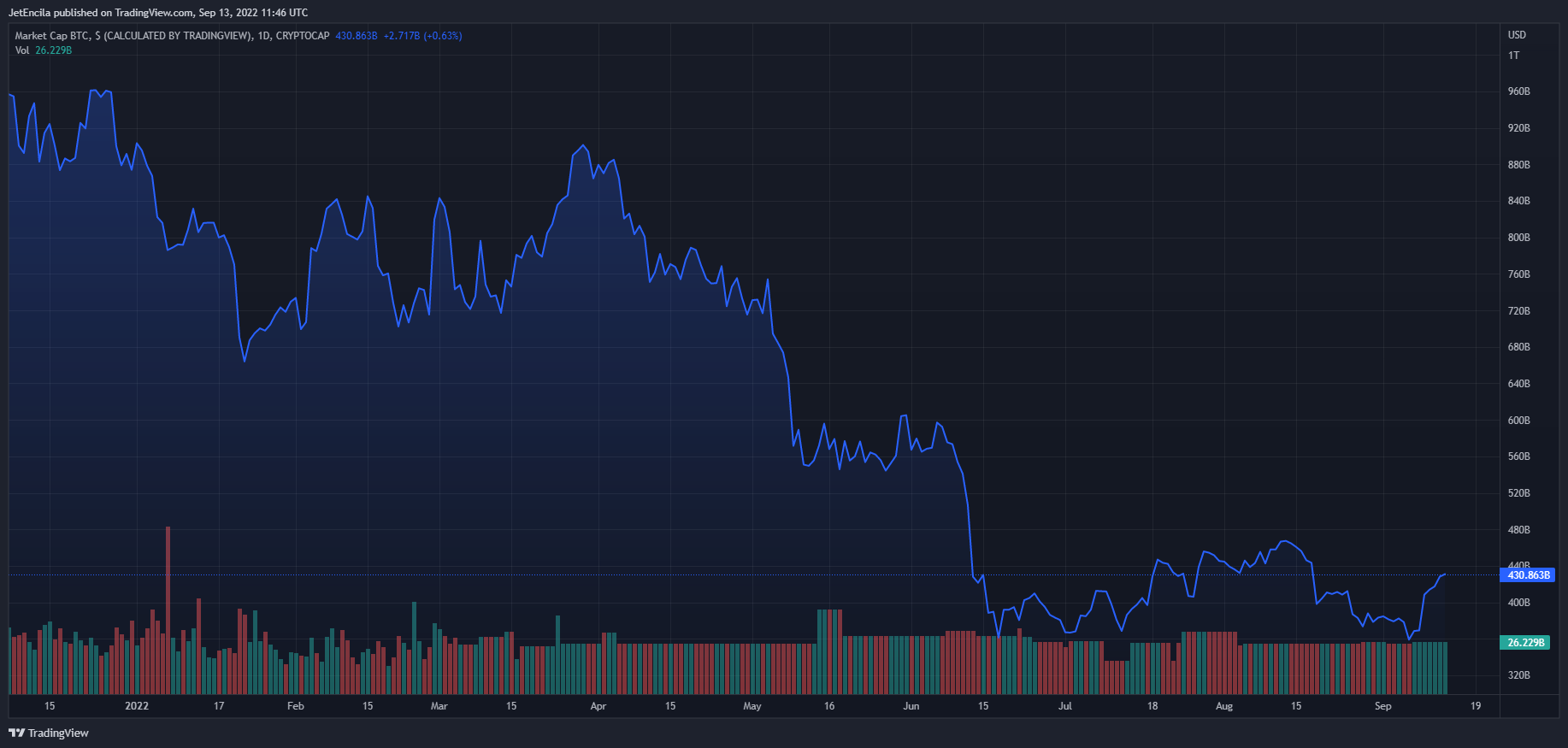This screenshot has width=1568, height=748.
Task: Click the Aug label on the time axis
Action: click(1224, 706)
